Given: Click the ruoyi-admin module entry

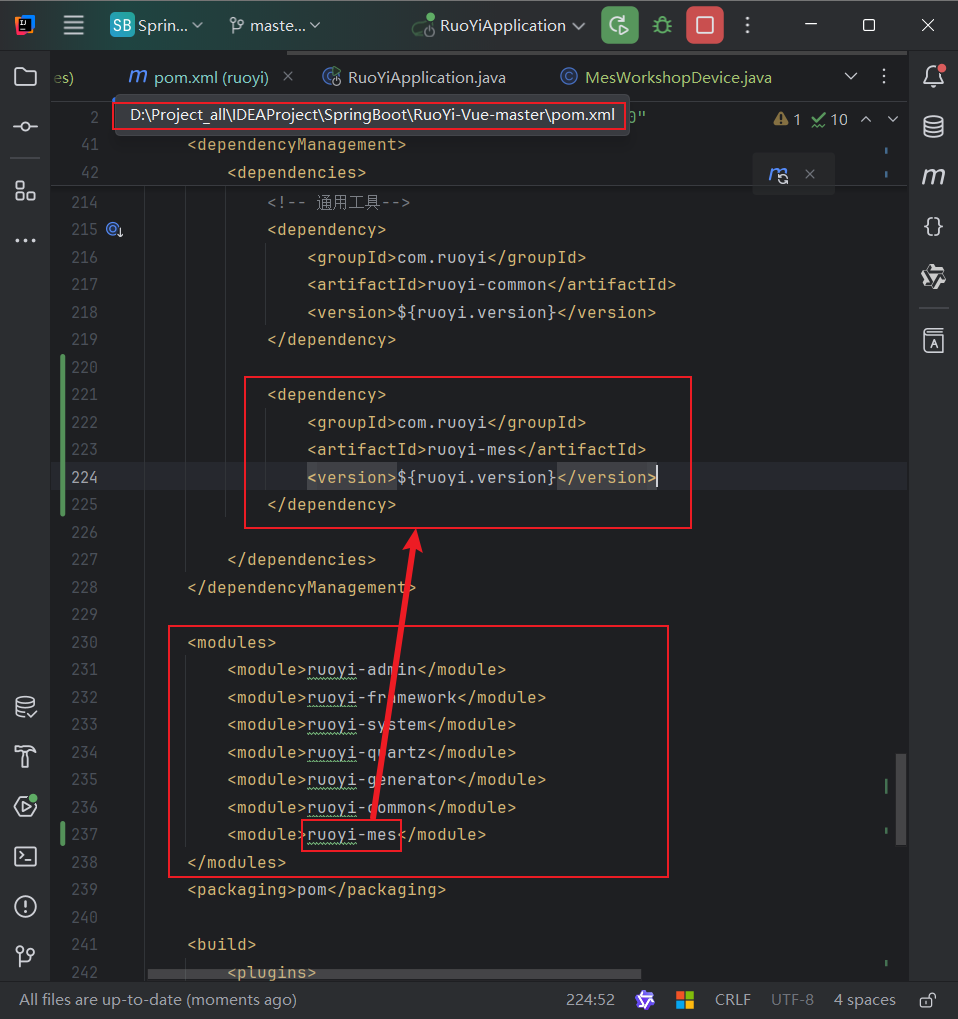Looking at the screenshot, I should 367,670.
